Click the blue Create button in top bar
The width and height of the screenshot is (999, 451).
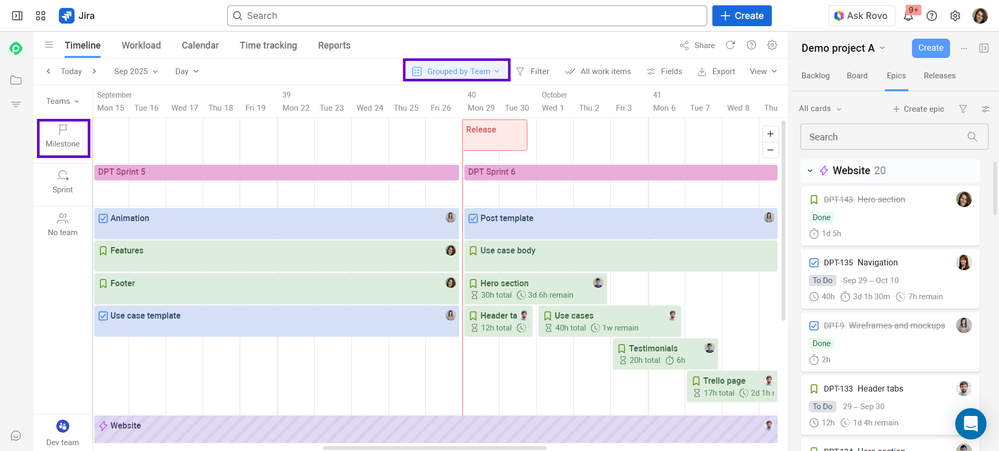(742, 16)
